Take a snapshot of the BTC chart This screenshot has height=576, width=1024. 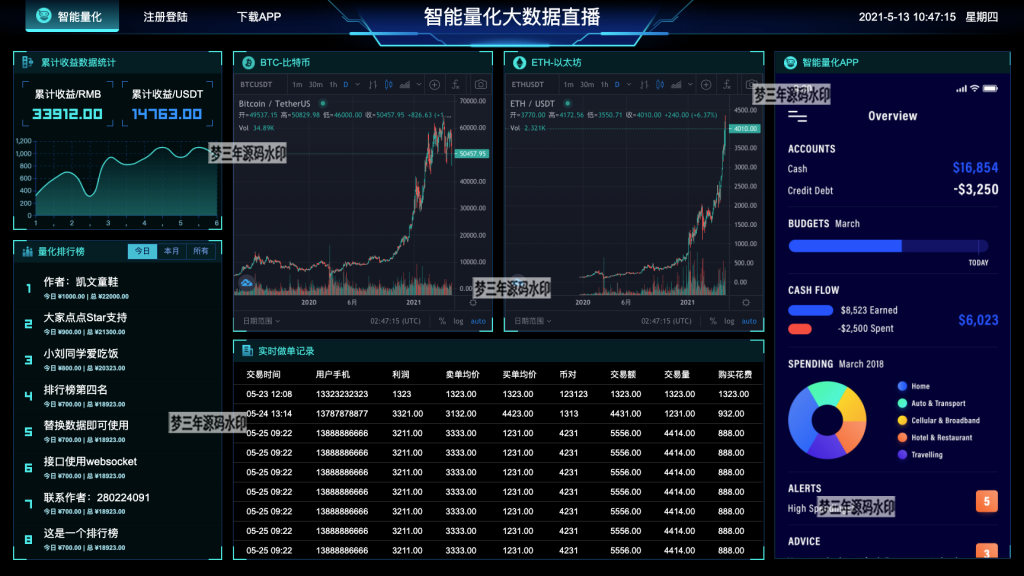tap(481, 84)
